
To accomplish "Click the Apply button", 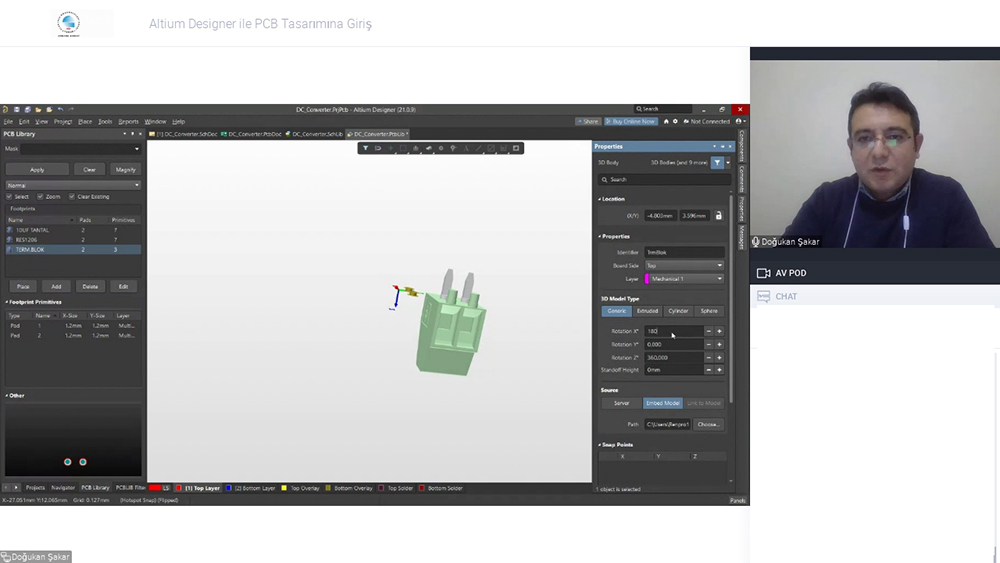I will tap(37, 170).
